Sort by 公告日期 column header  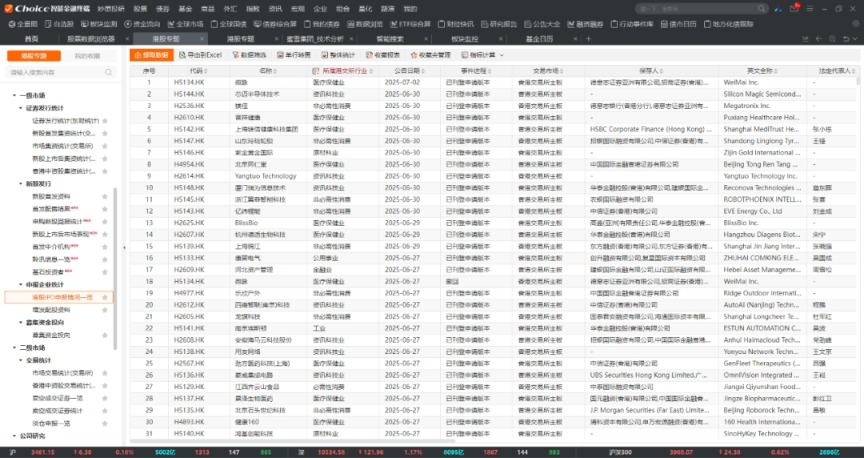click(x=407, y=71)
